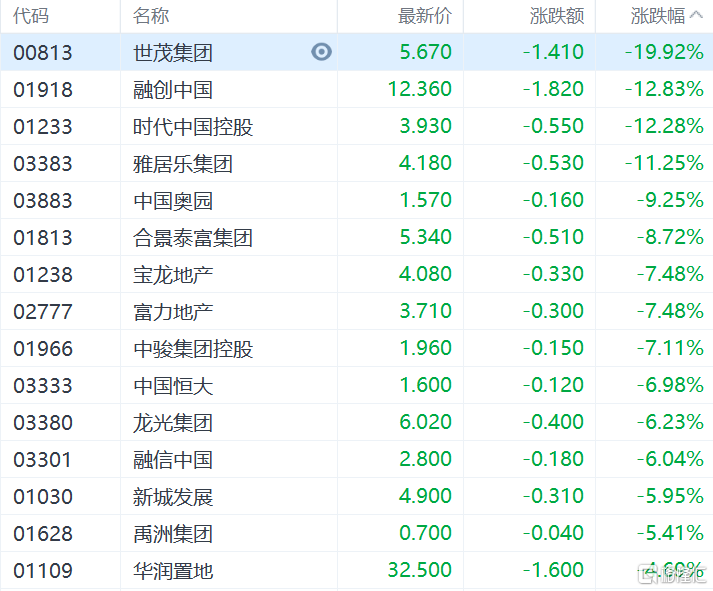Image resolution: width=713 pixels, height=591 pixels.
Task: Click the percentage -11.25%
Action: tap(664, 163)
